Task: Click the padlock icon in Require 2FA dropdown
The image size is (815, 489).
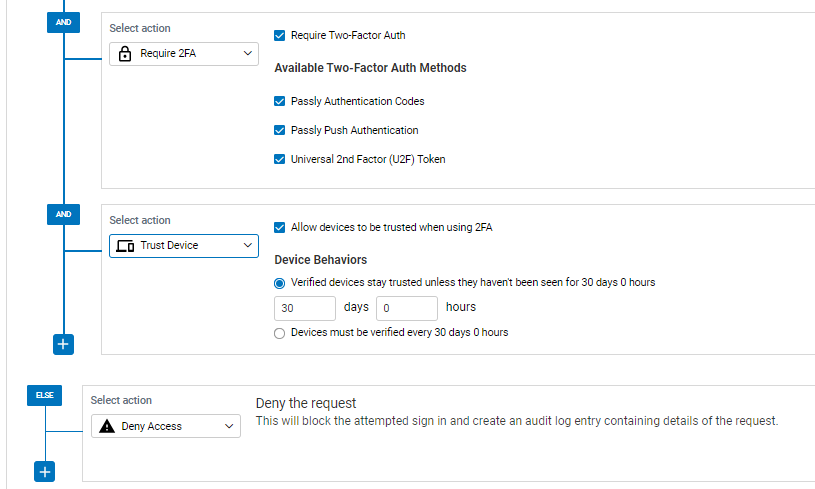Action: (125, 54)
